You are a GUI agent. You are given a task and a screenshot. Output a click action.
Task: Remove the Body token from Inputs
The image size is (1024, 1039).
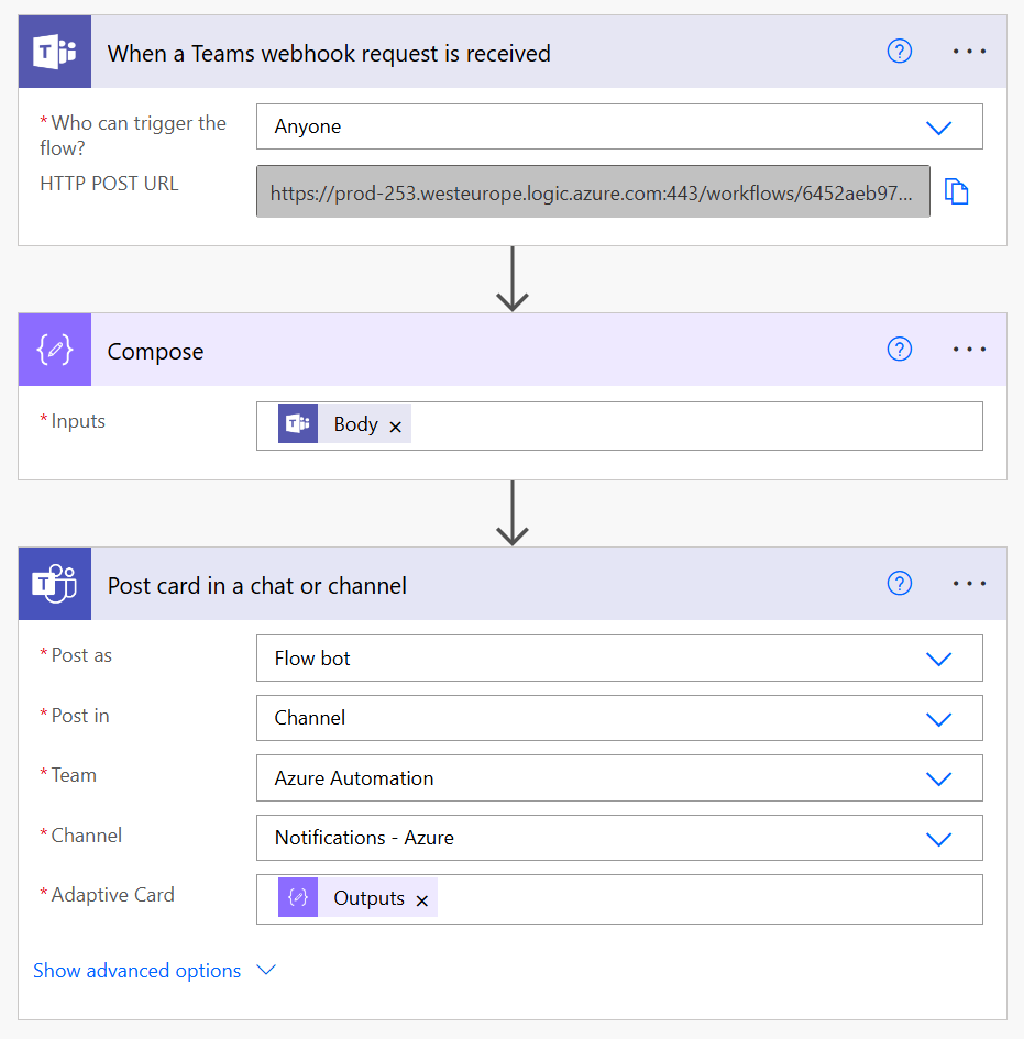coord(395,426)
